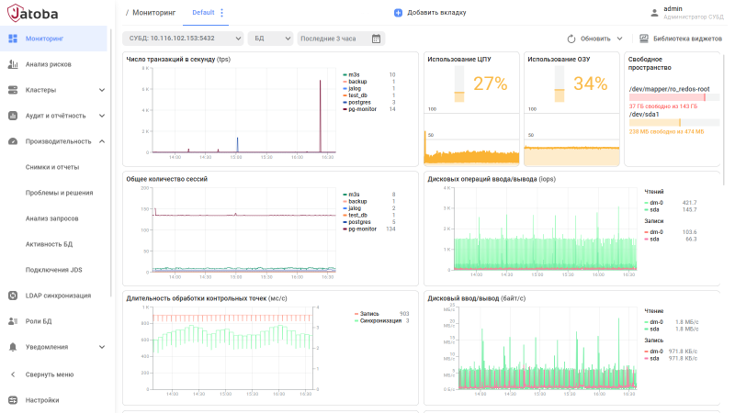Collapse the Производительность menu group
The height and width of the screenshot is (413, 735).
pyautogui.click(x=102, y=141)
